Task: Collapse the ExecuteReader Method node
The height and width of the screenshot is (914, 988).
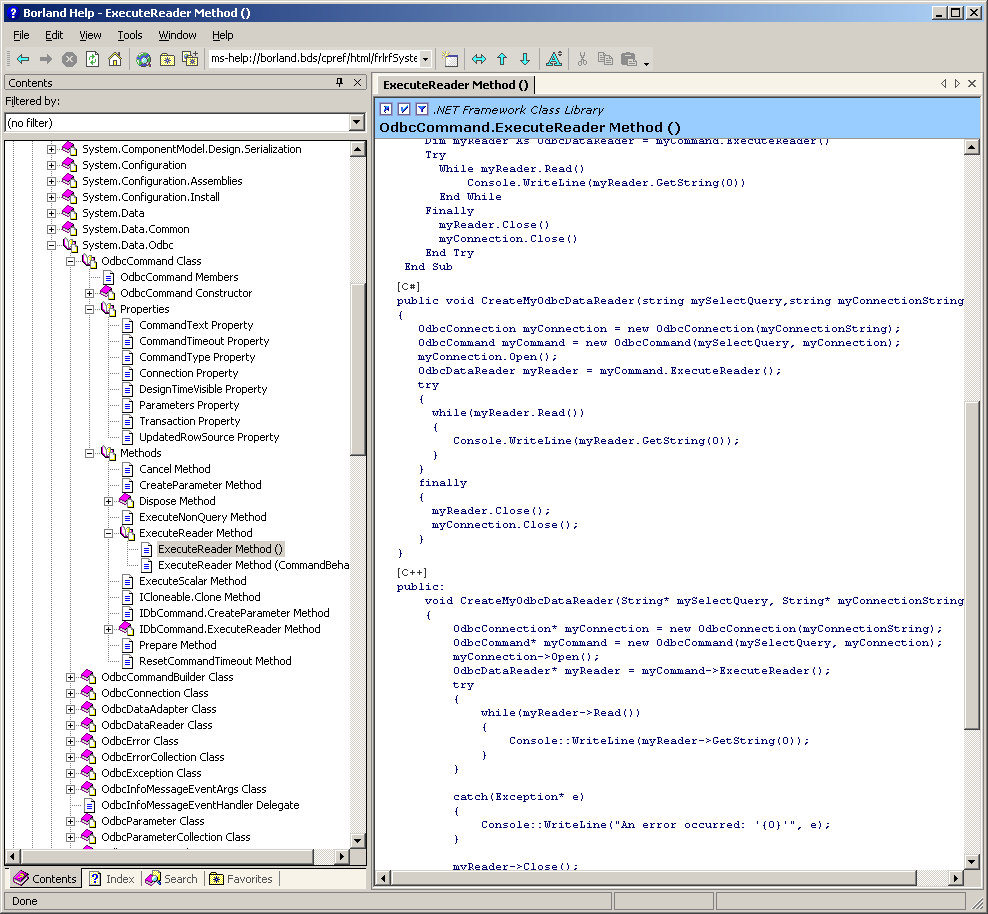Action: tap(108, 533)
